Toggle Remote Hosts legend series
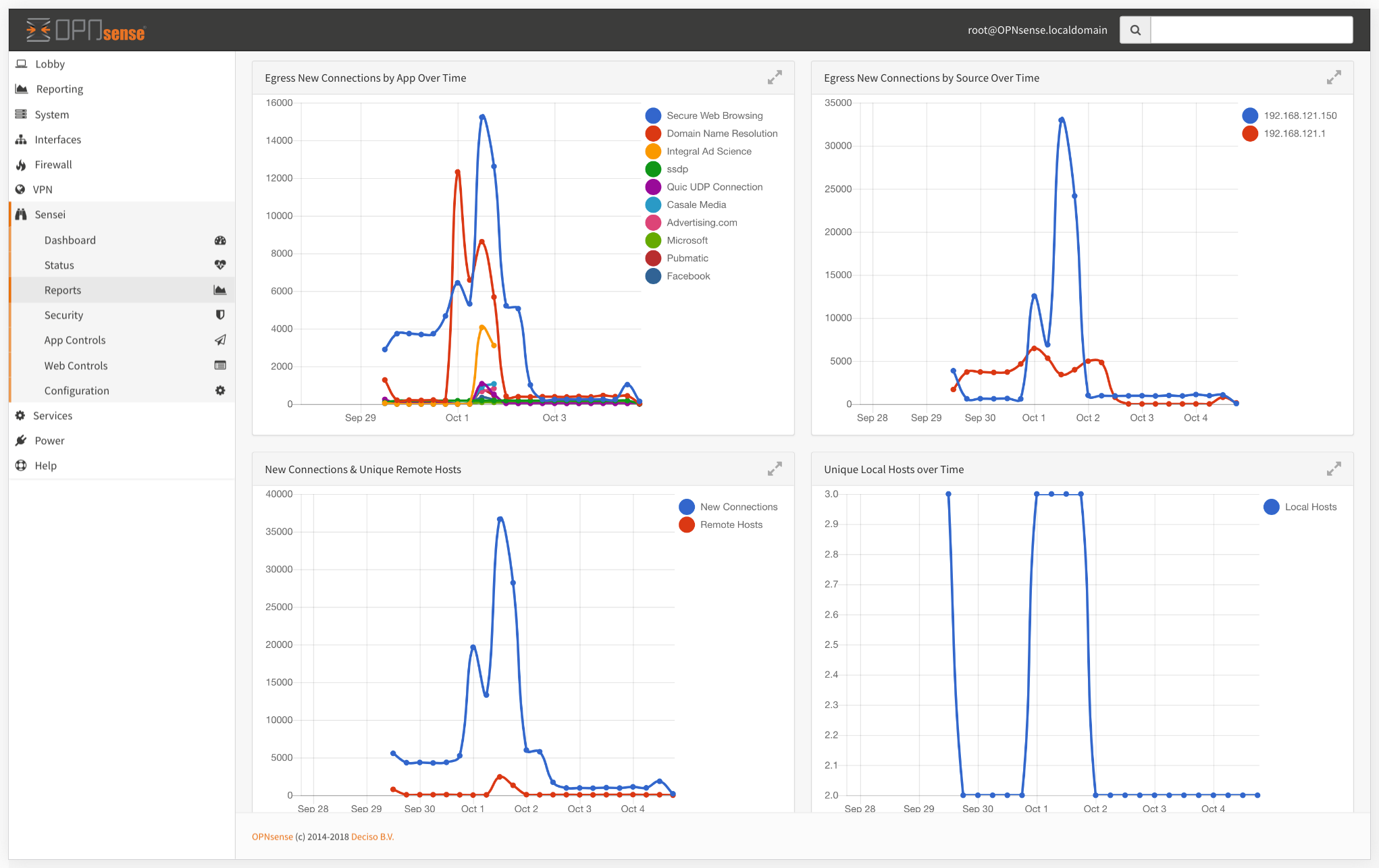This screenshot has height=868, width=1379. point(731,524)
